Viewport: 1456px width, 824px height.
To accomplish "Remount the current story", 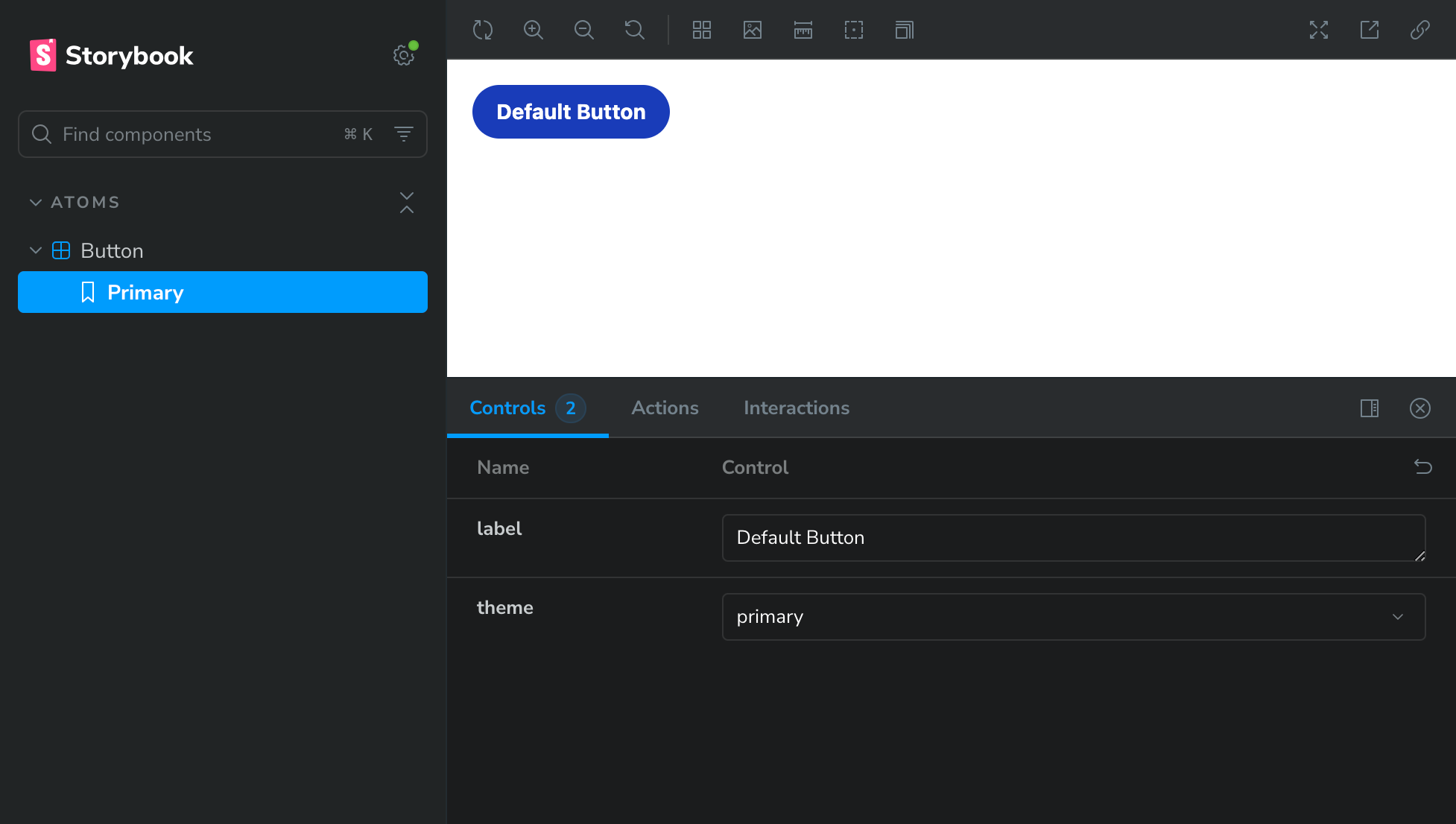I will click(x=483, y=30).
